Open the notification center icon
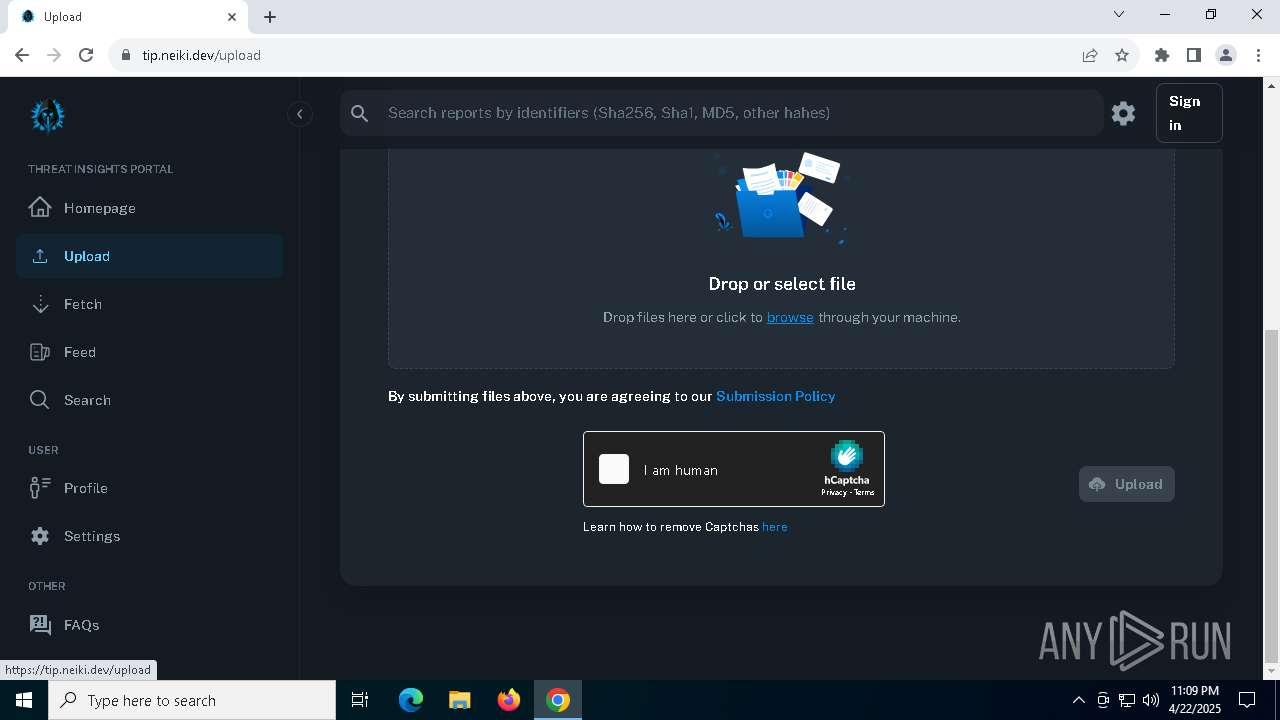 (x=1247, y=700)
